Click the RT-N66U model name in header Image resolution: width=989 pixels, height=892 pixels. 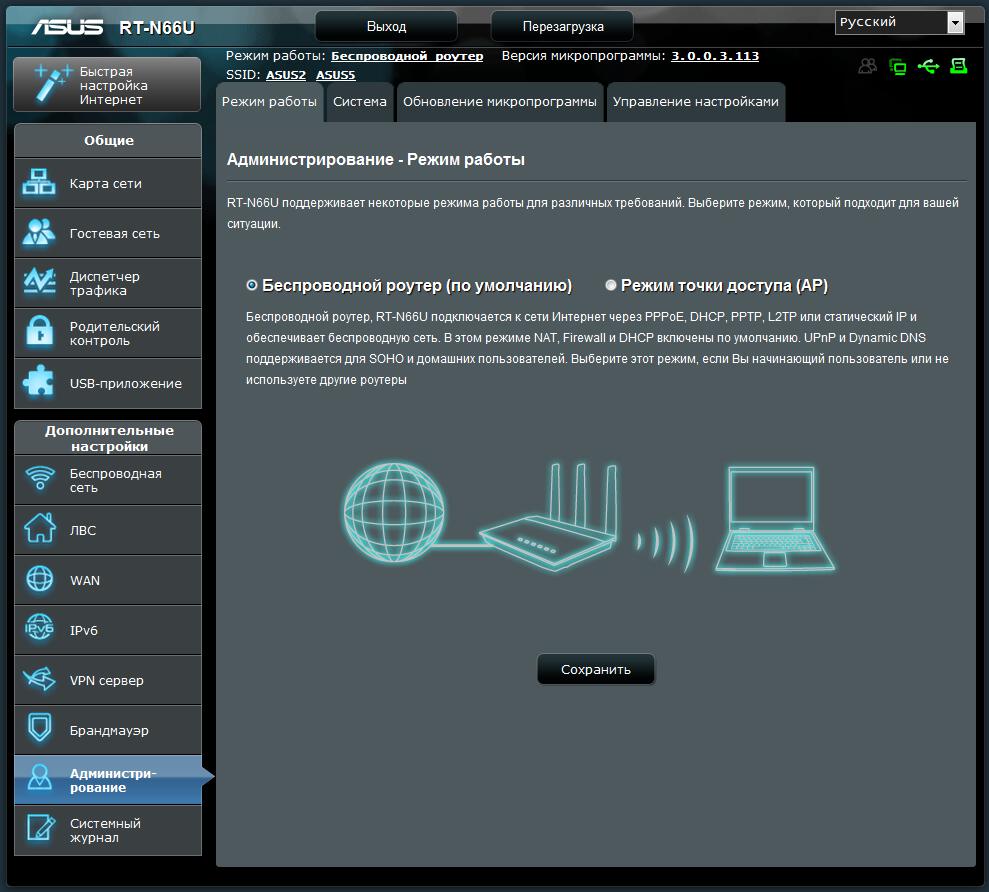(157, 28)
